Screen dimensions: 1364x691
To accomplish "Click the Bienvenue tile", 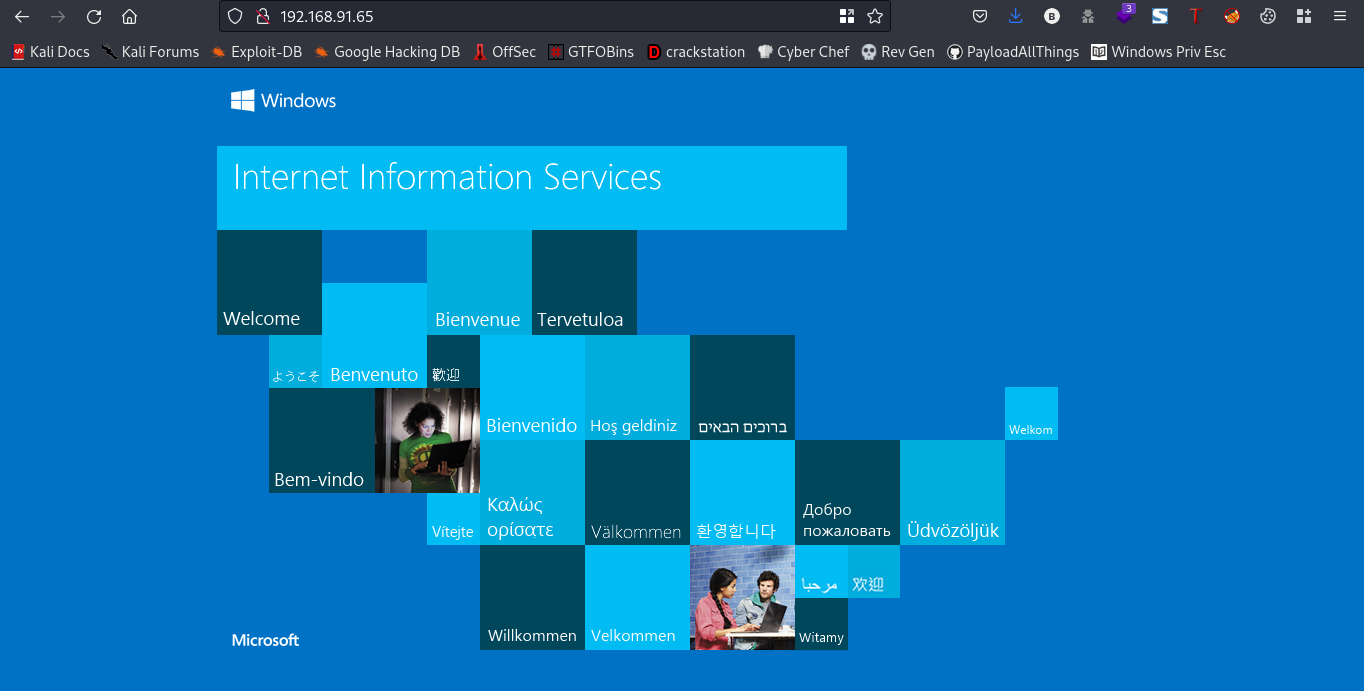I will tap(479, 282).
